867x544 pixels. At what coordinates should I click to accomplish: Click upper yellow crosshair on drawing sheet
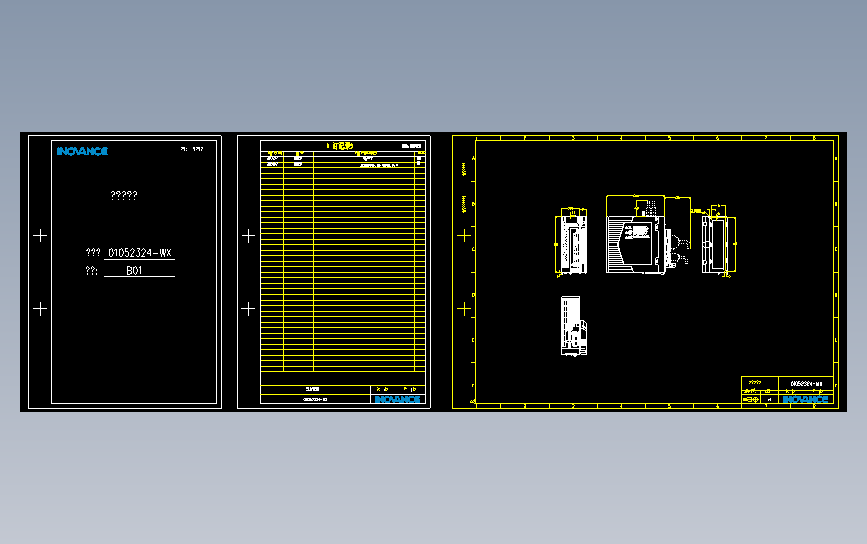click(x=464, y=236)
